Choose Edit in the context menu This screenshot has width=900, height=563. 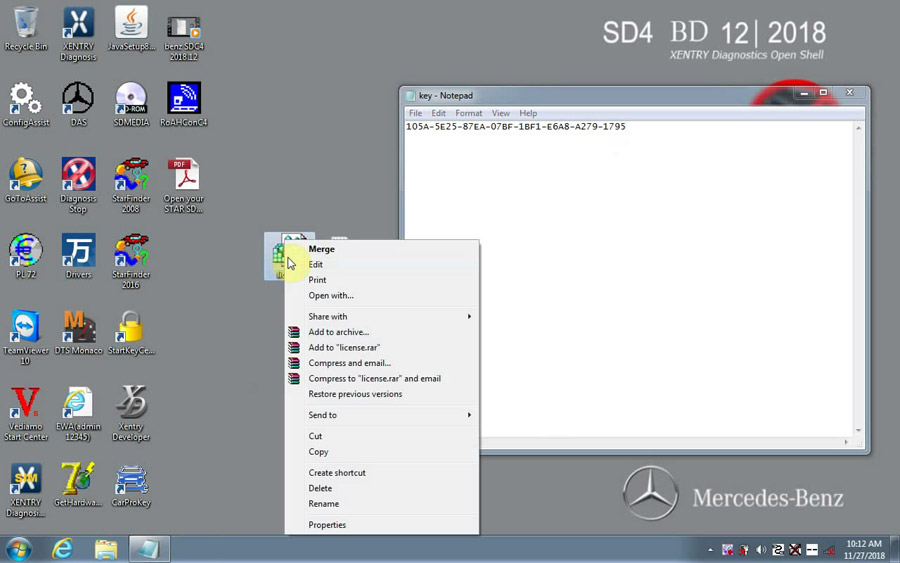382,265
